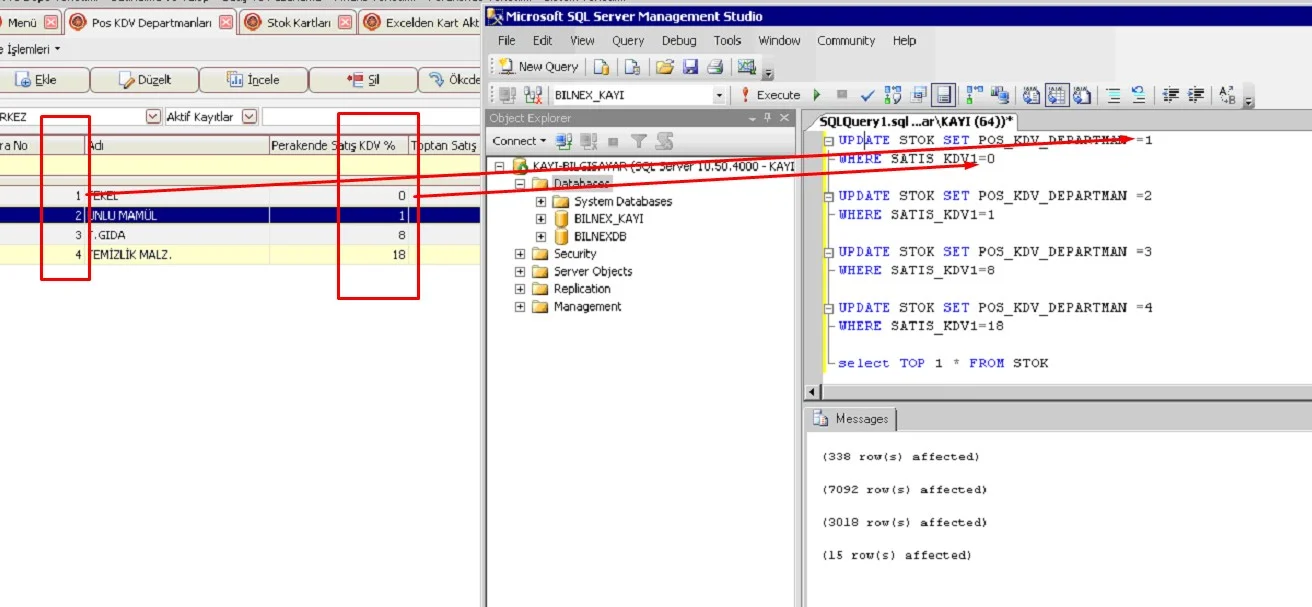Open the Community menu in SSMS
The width and height of the screenshot is (1312, 607).
pyautogui.click(x=846, y=41)
